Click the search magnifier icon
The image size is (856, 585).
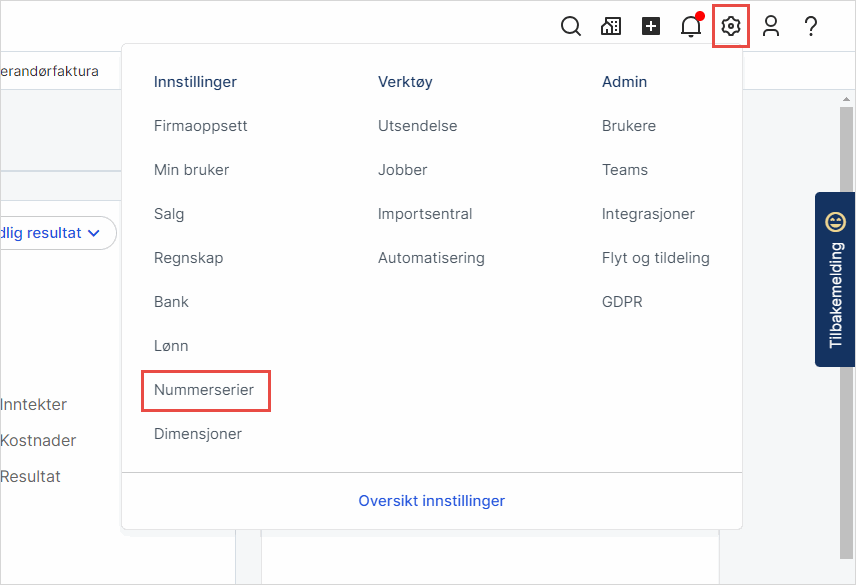571,27
